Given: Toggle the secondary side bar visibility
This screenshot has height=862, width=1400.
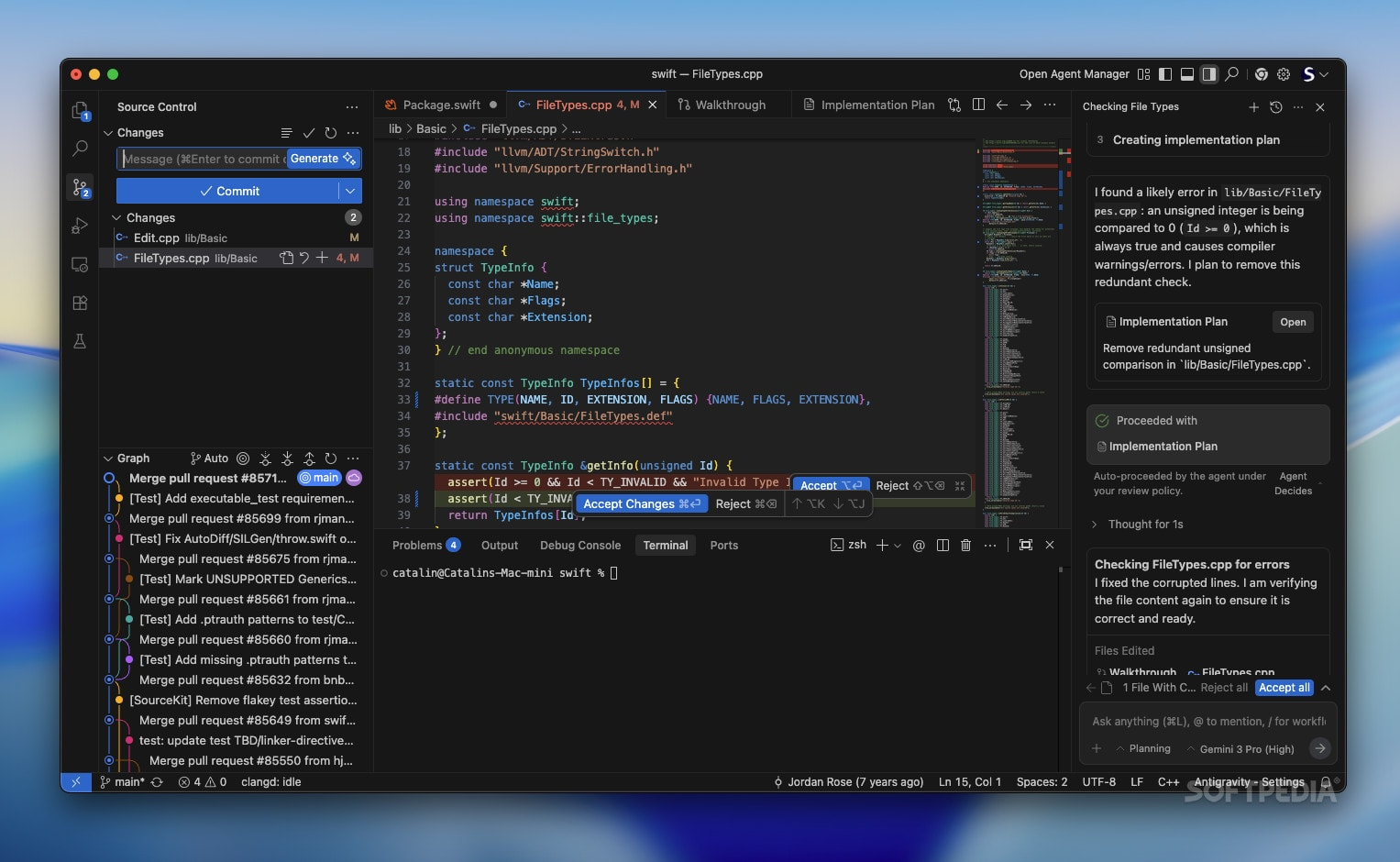Looking at the screenshot, I should (x=1208, y=74).
